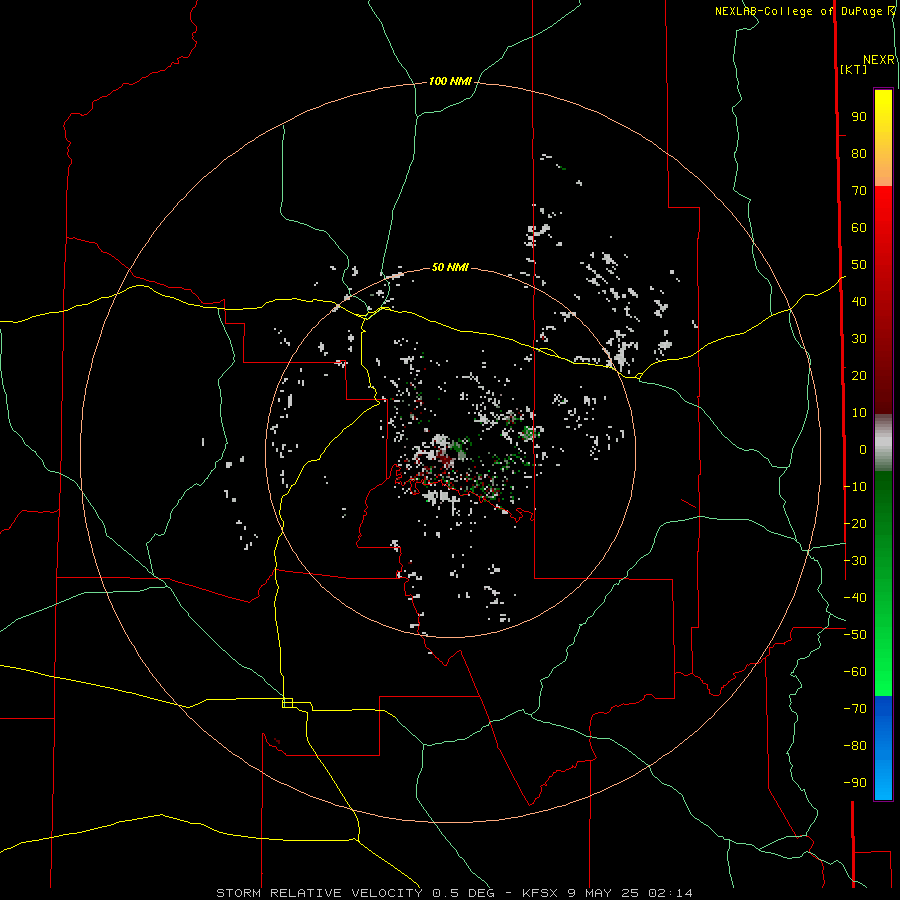900x900 pixels.
Task: Click the "-60" value on velocity scale
Action: coord(855,672)
